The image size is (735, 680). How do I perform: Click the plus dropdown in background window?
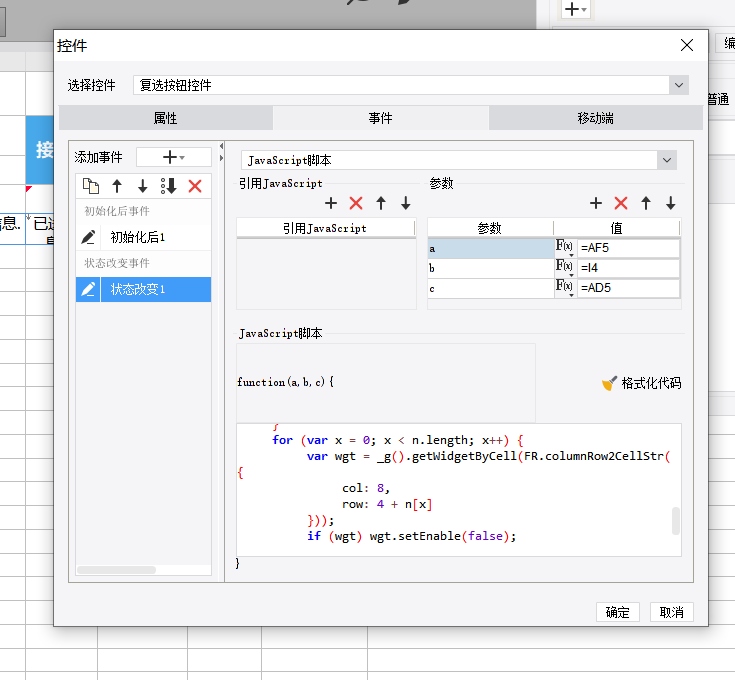pos(576,9)
